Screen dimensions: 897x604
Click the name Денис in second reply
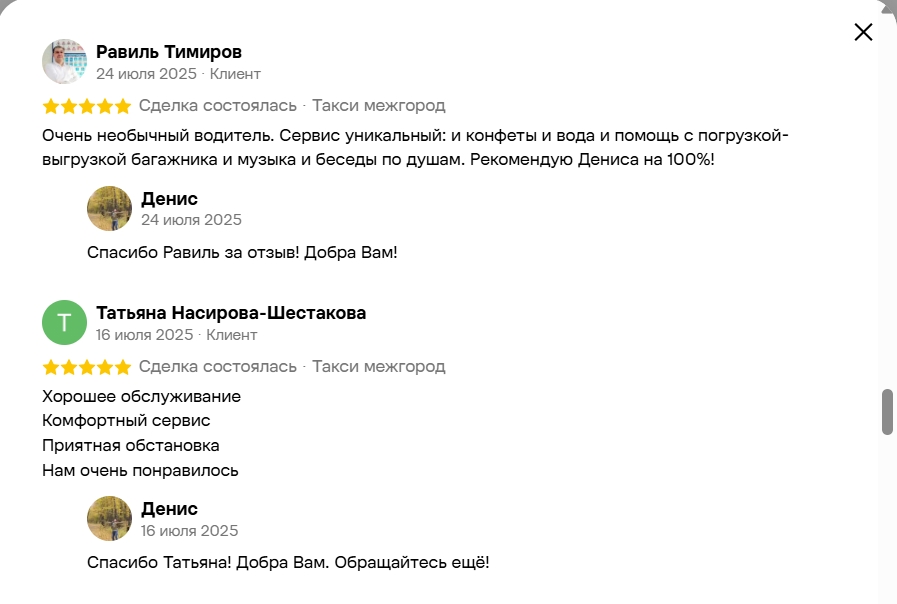click(169, 508)
